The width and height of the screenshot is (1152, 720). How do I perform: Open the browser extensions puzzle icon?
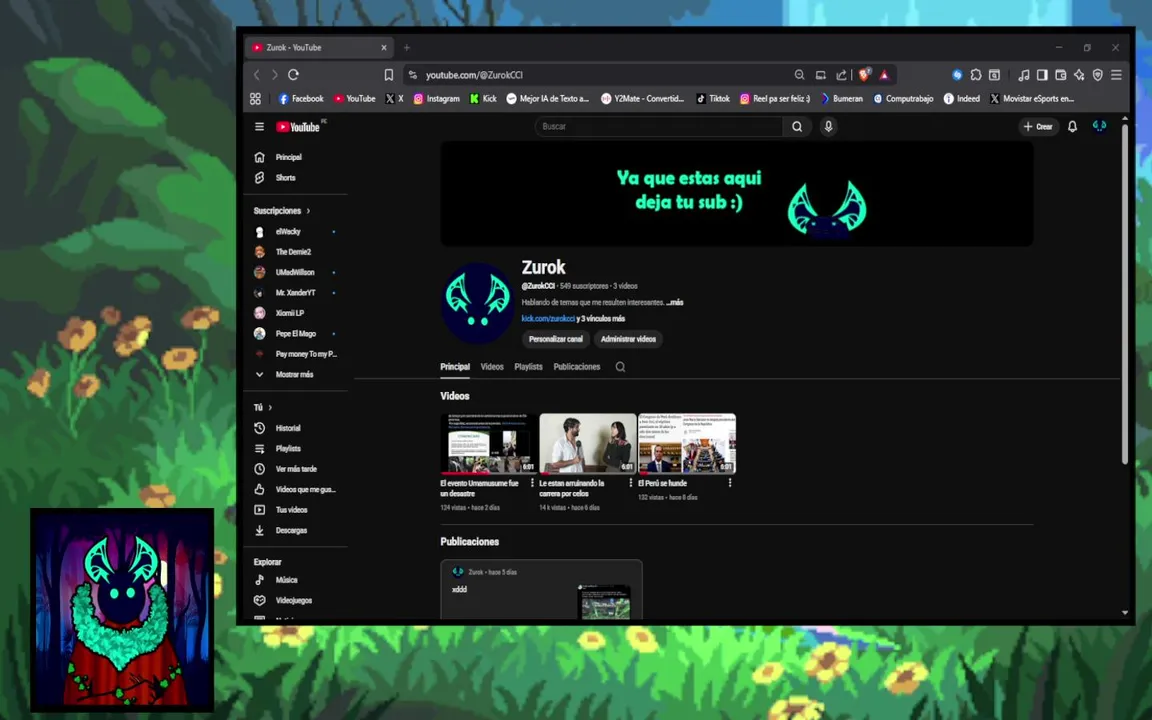point(976,75)
